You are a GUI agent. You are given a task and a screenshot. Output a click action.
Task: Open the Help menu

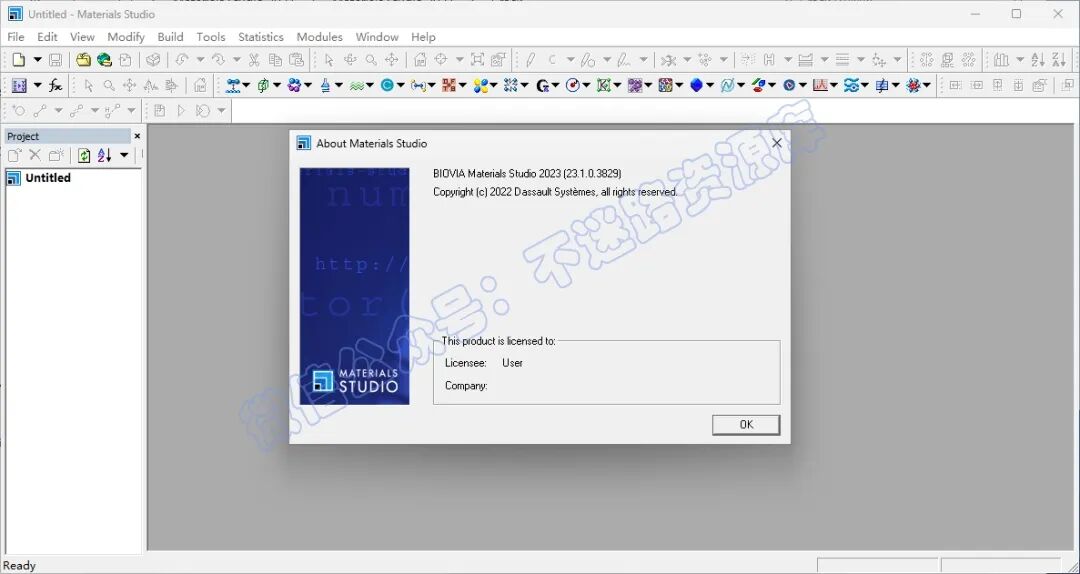coord(423,37)
